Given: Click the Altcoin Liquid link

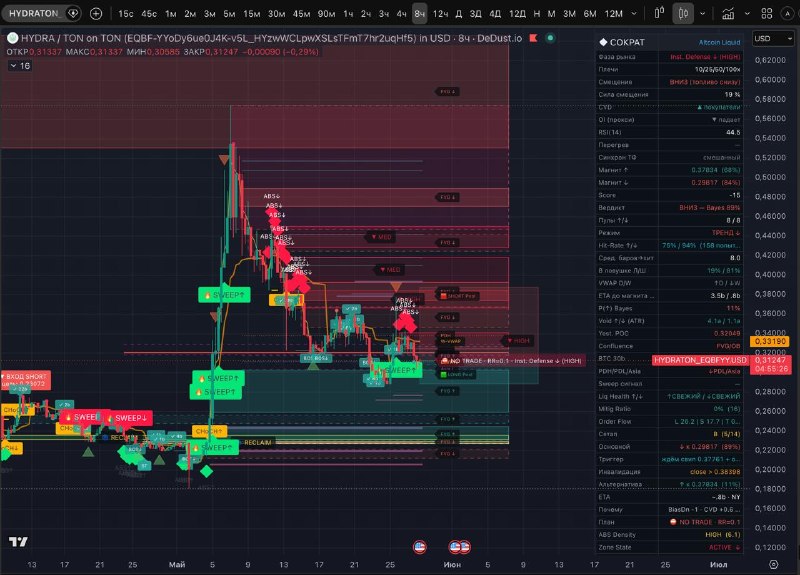Looking at the screenshot, I should [719, 42].
